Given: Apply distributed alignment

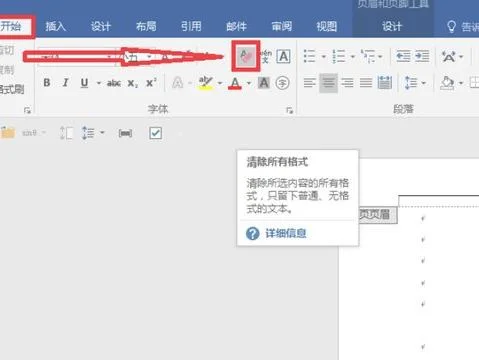Looking at the screenshot, I should pyautogui.click(x=384, y=83).
